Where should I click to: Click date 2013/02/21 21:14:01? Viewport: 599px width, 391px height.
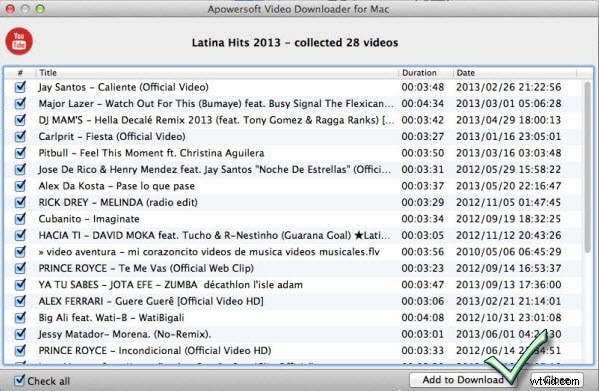[508, 301]
